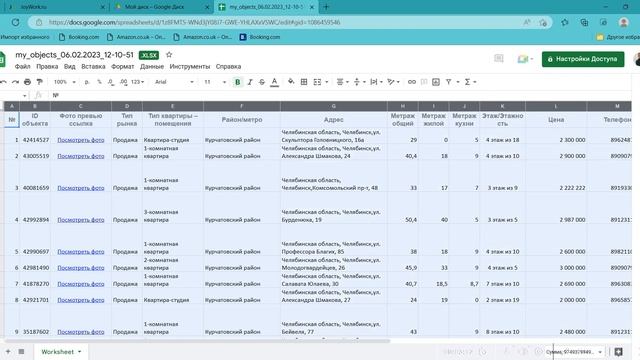Open the Файл menu

pos(22,67)
